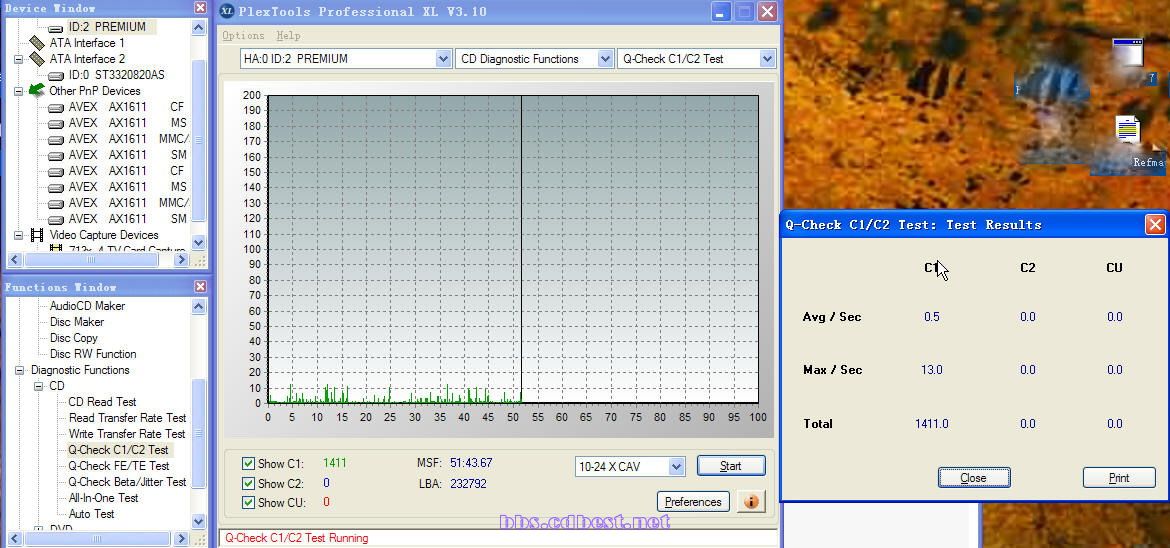Click the MSF value 51:43.67

coord(471,464)
